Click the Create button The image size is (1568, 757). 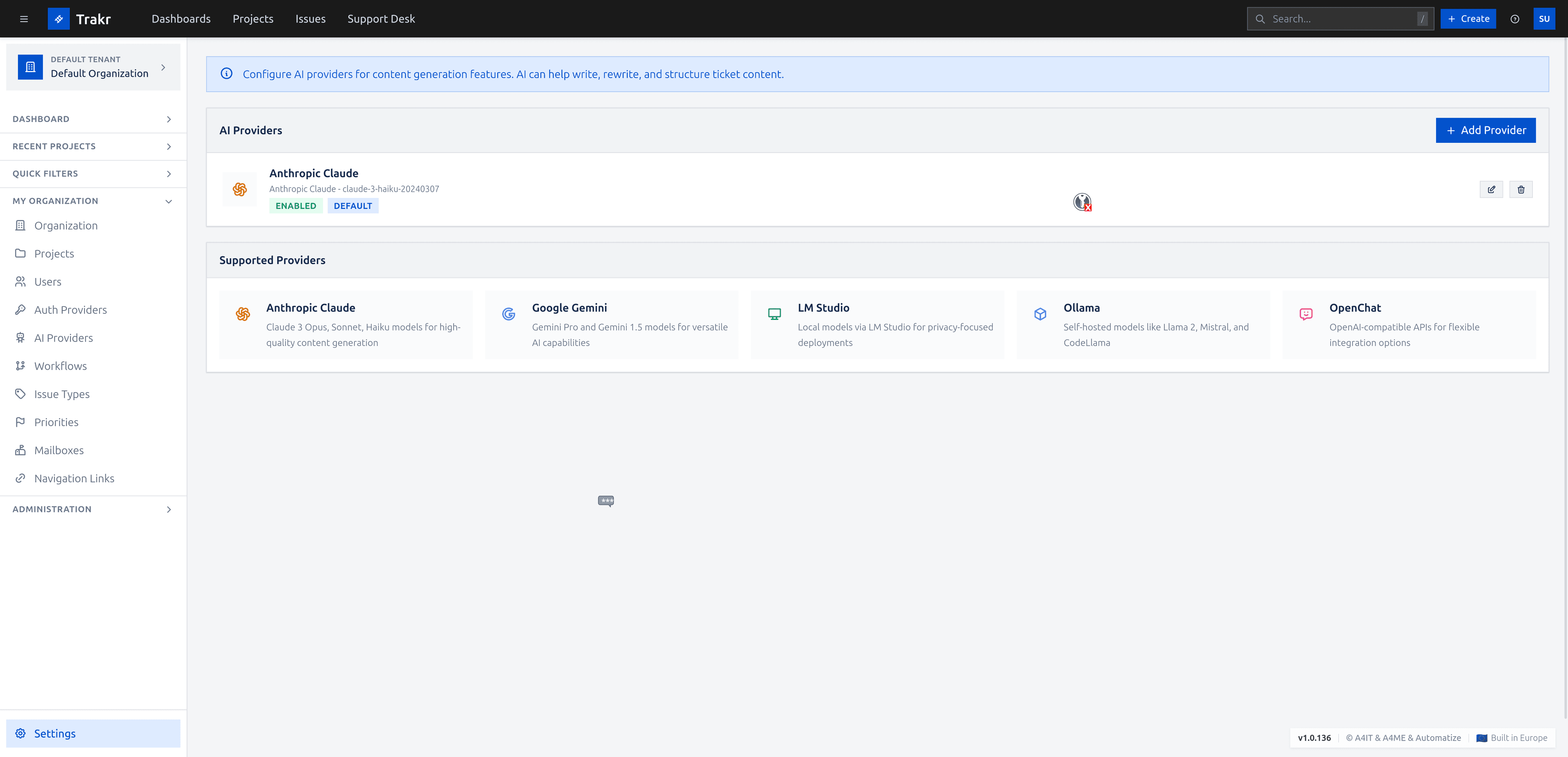[x=1468, y=19]
